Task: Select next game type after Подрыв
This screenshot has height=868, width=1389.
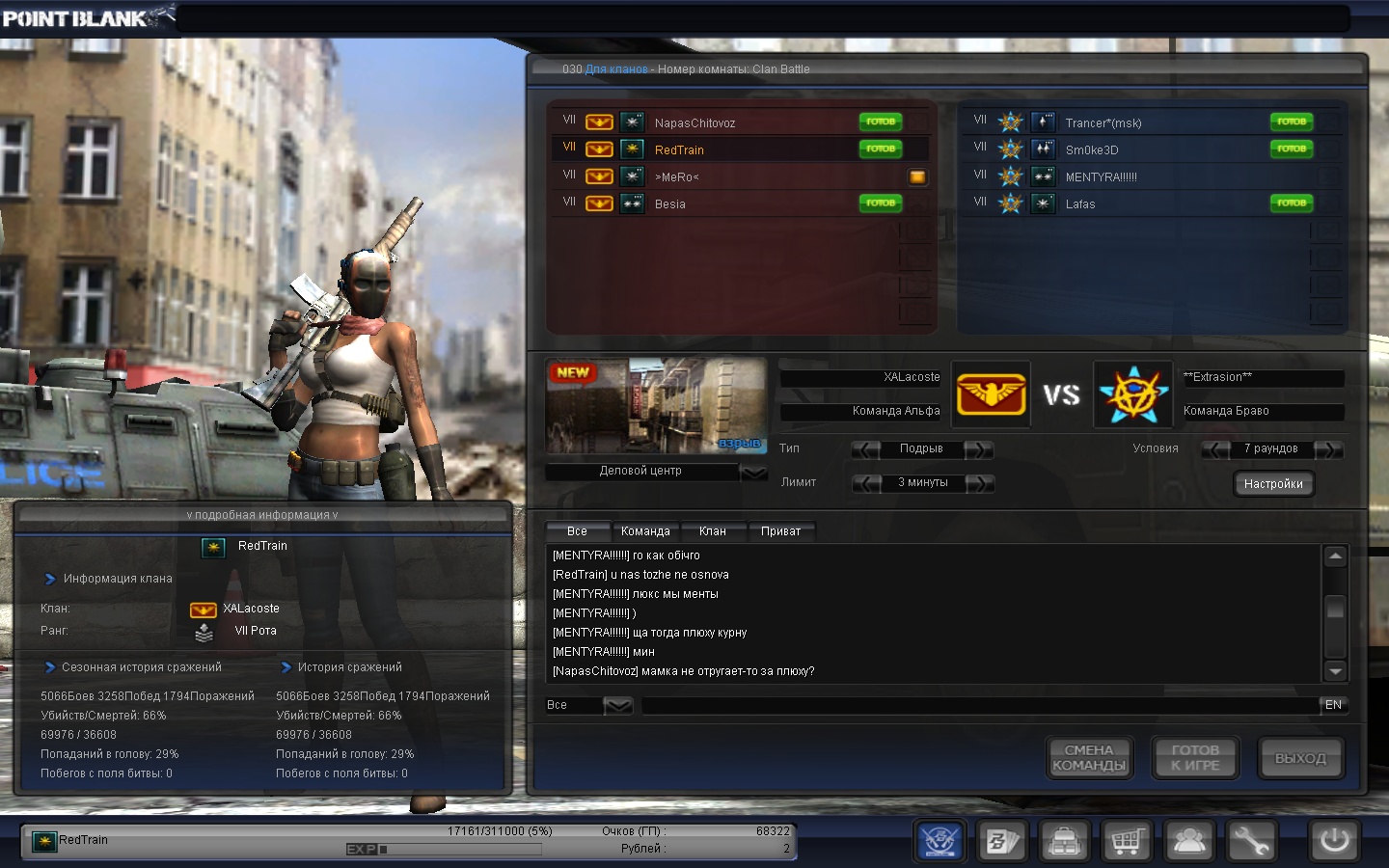Action: click(979, 449)
